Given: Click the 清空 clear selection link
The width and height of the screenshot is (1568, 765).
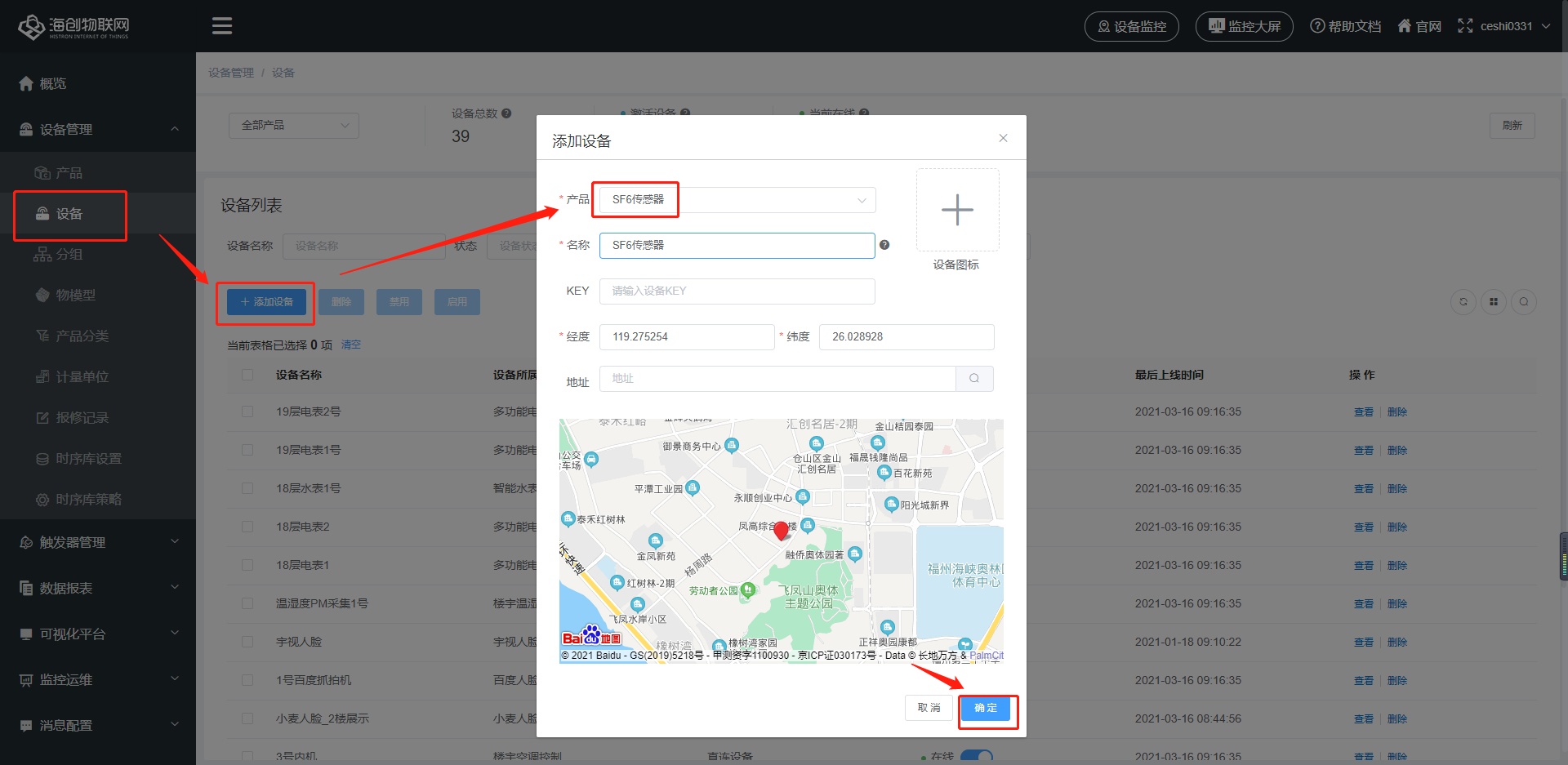Looking at the screenshot, I should tap(351, 345).
